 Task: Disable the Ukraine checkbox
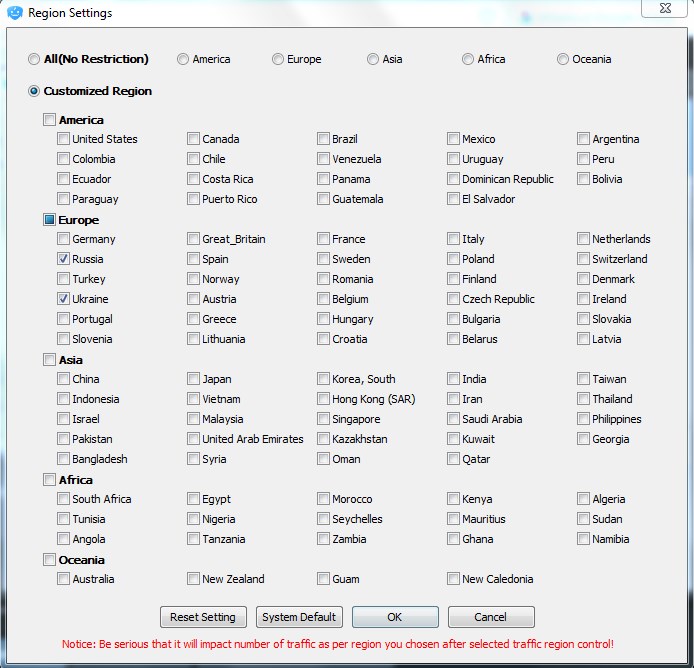(x=64, y=299)
